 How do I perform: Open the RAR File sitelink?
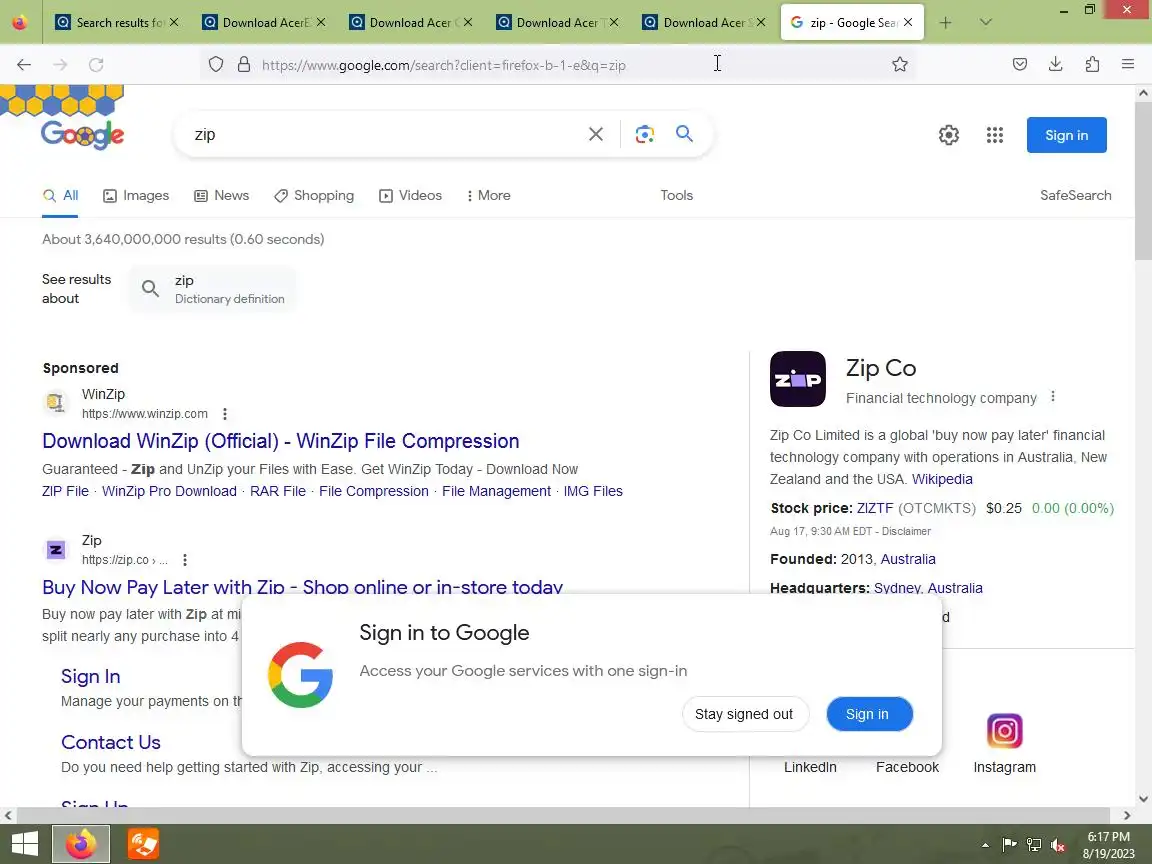pyautogui.click(x=278, y=491)
